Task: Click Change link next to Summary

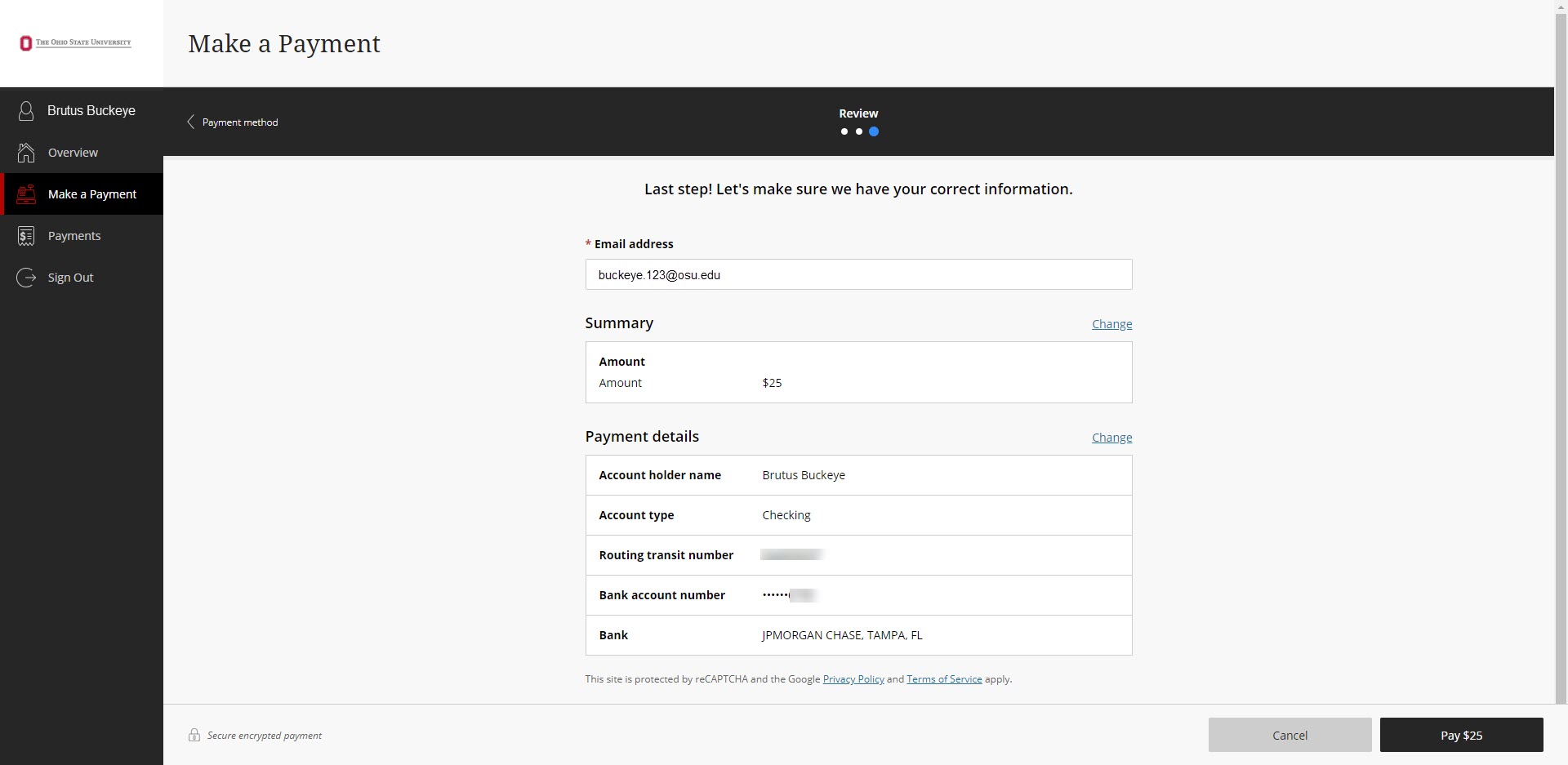Action: [1111, 324]
